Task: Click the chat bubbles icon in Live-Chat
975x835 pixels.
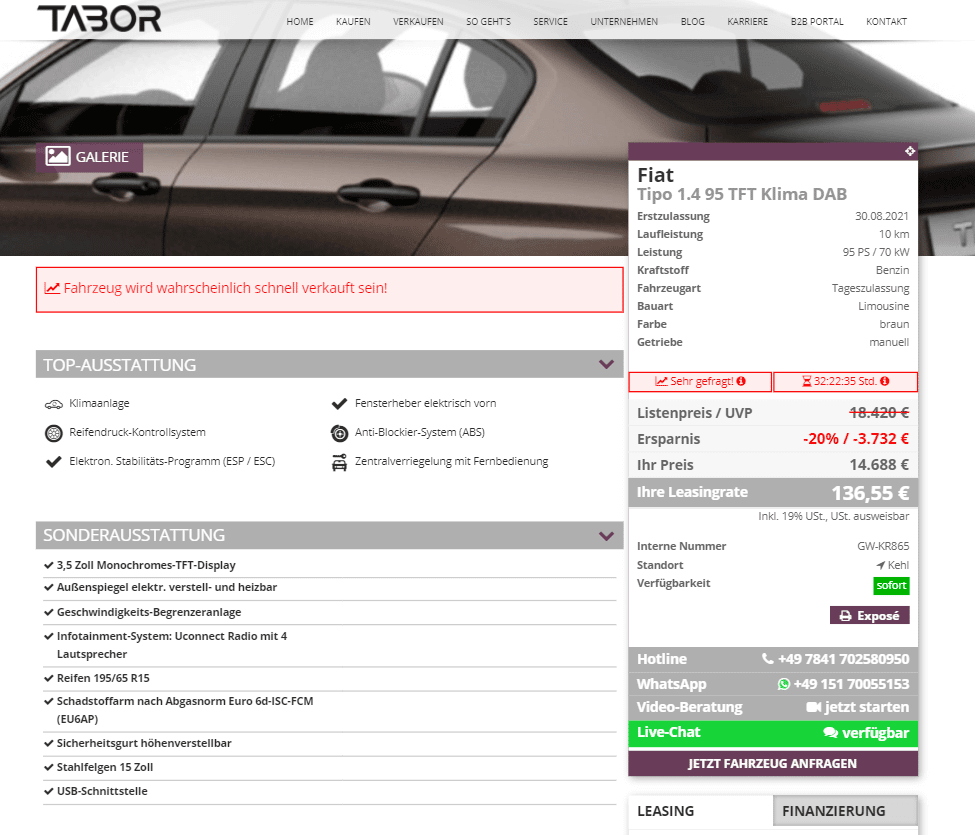Action: coord(831,732)
